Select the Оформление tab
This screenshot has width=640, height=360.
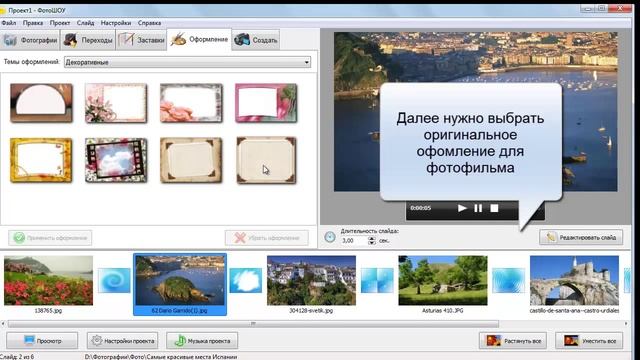tap(199, 40)
